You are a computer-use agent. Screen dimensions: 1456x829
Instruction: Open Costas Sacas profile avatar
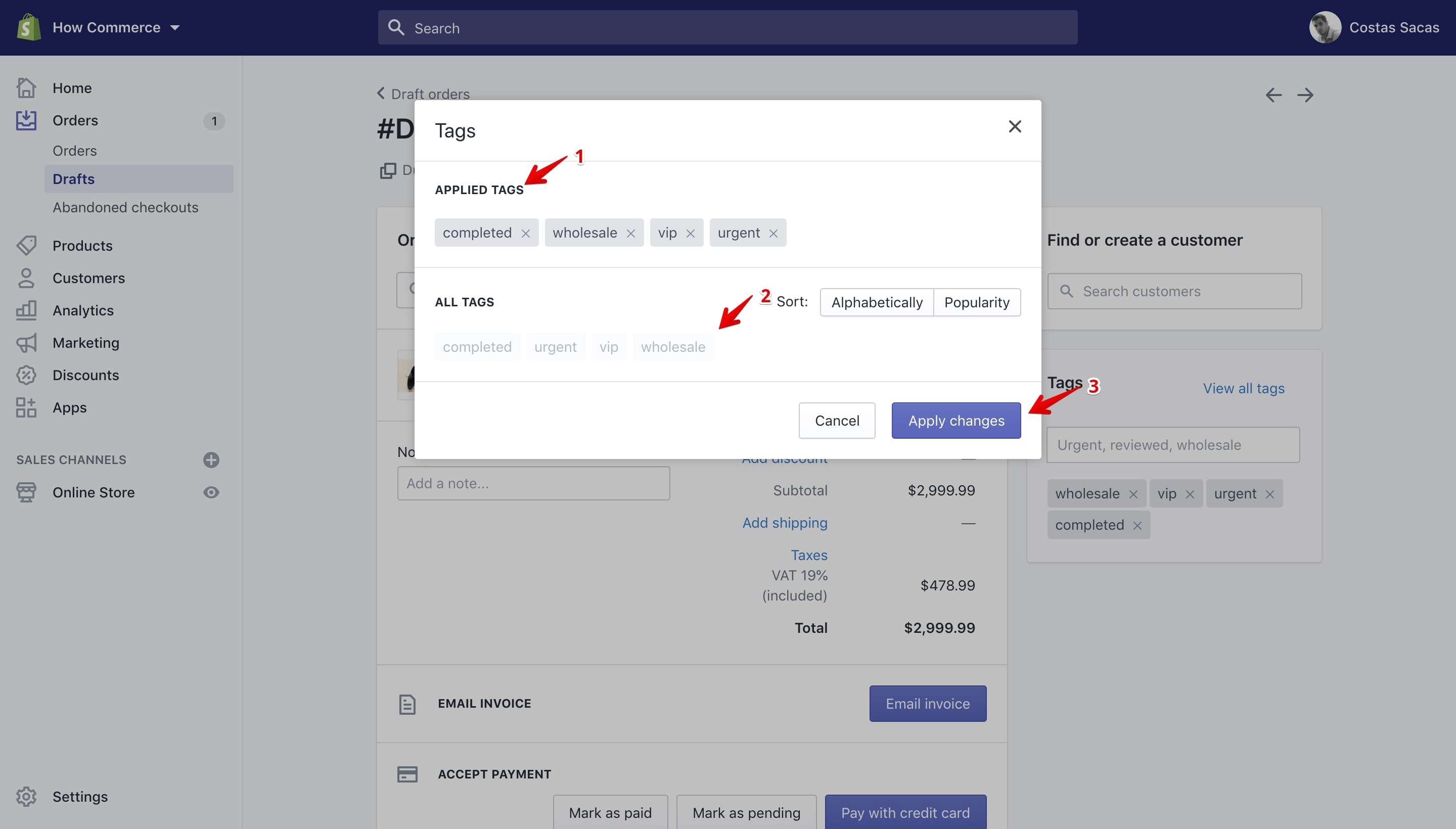pyautogui.click(x=1325, y=27)
